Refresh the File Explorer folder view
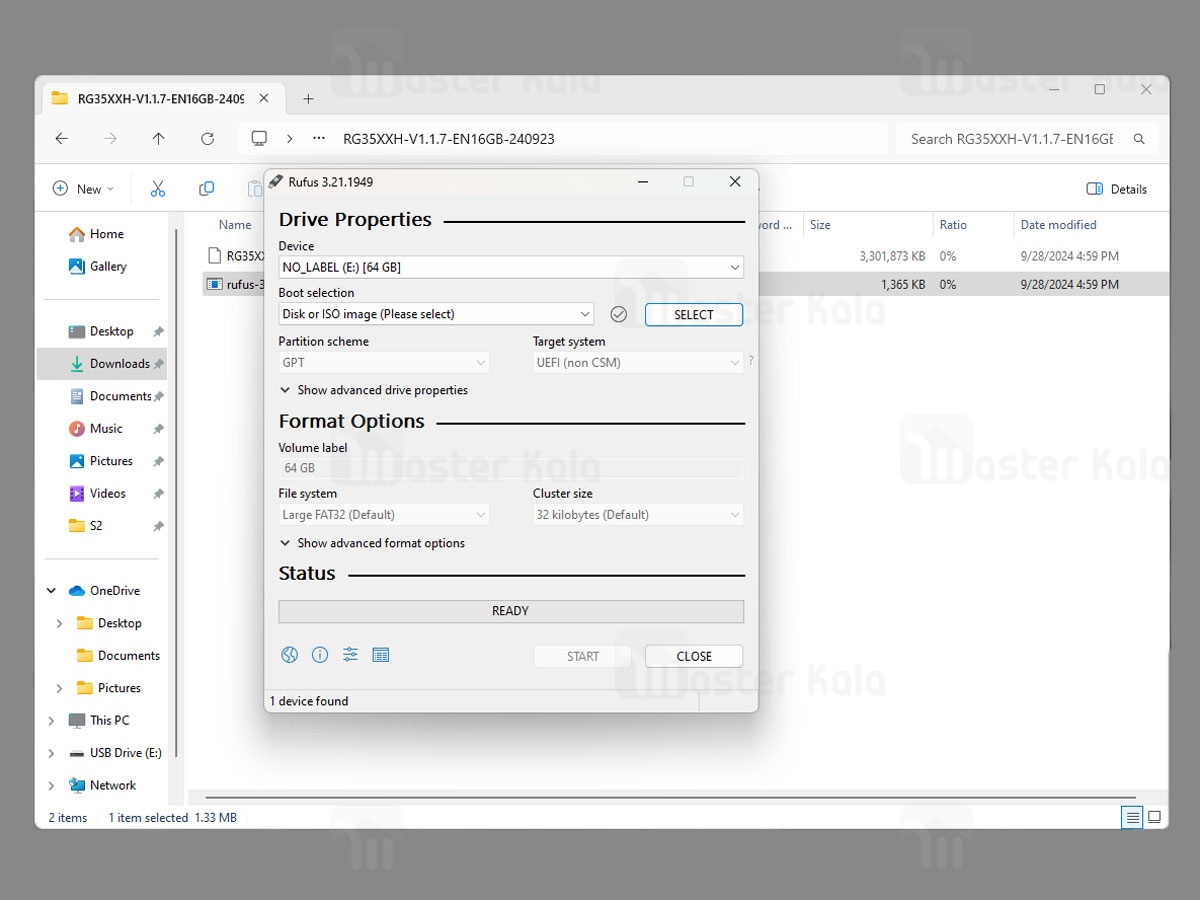 pyautogui.click(x=207, y=139)
